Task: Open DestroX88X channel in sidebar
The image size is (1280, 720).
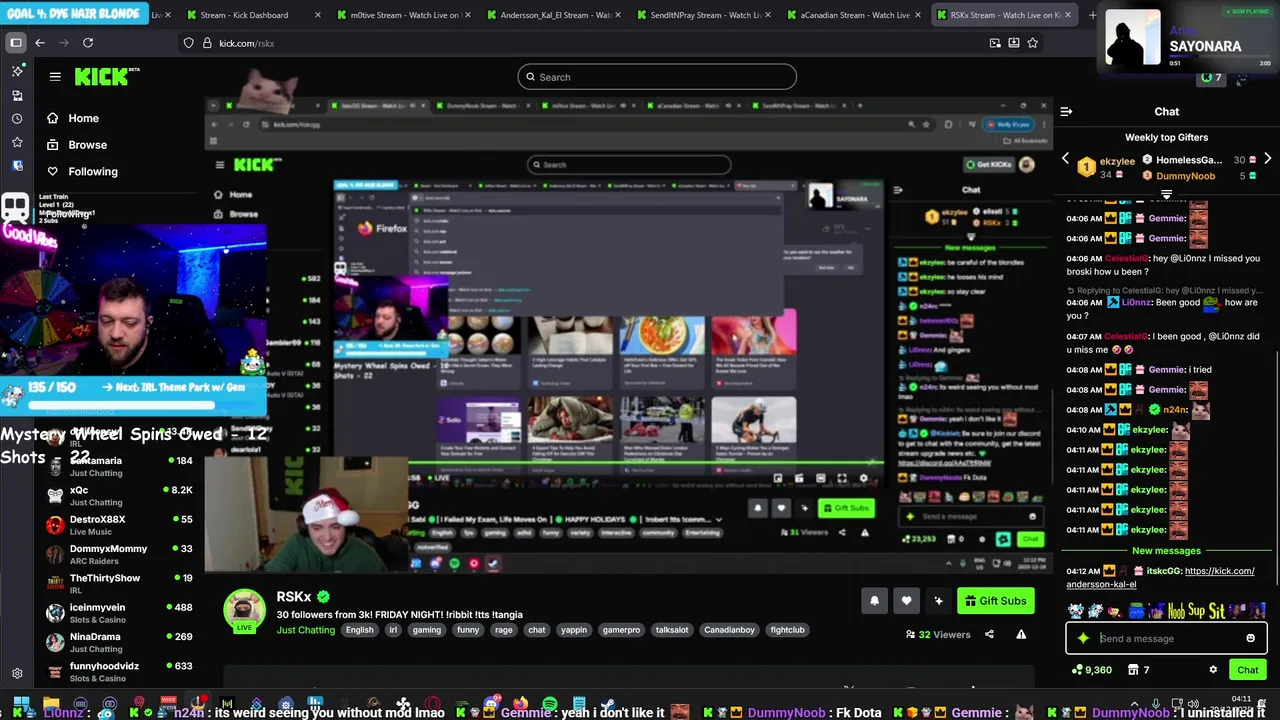Action: pos(120,525)
